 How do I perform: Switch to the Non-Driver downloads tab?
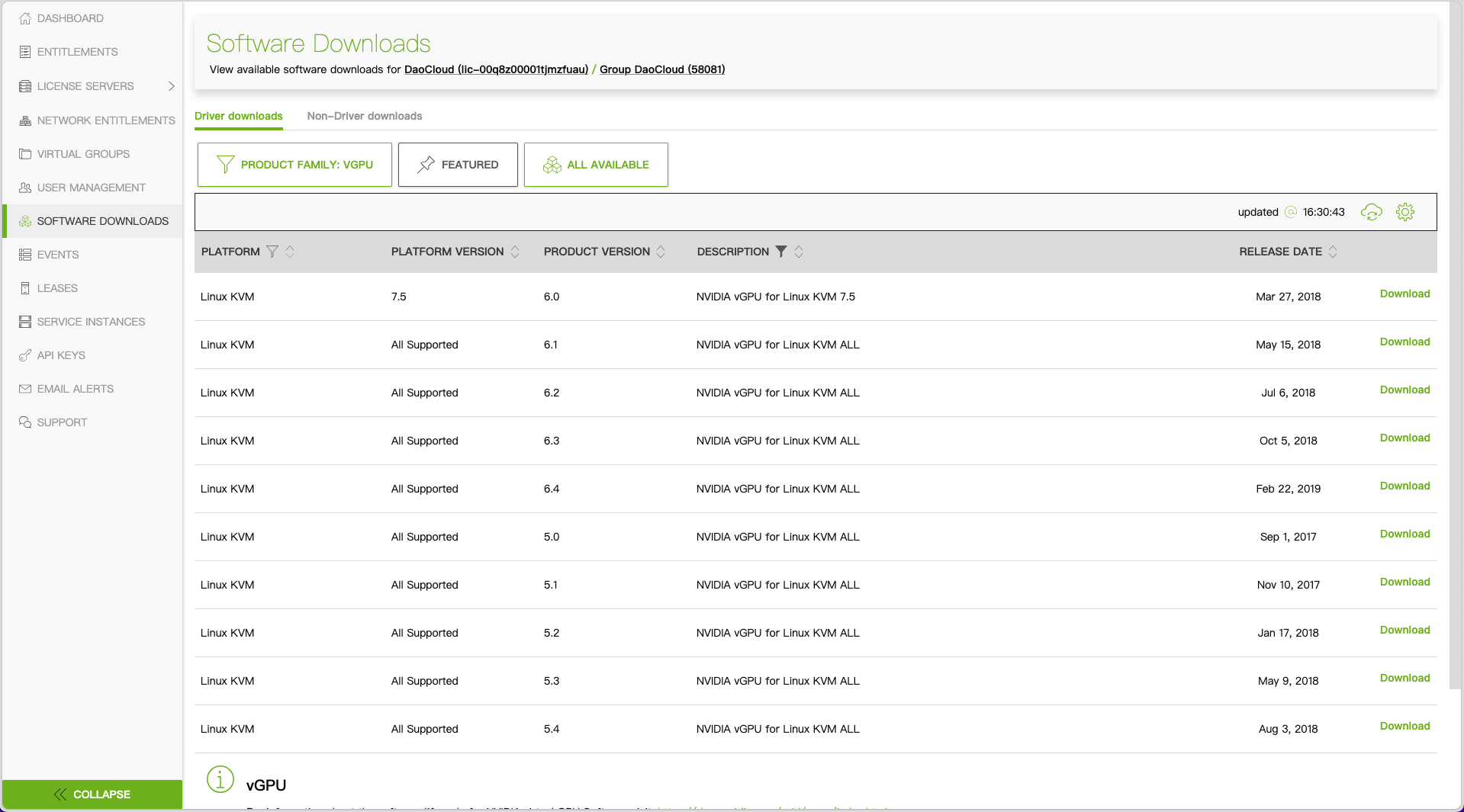coord(364,116)
